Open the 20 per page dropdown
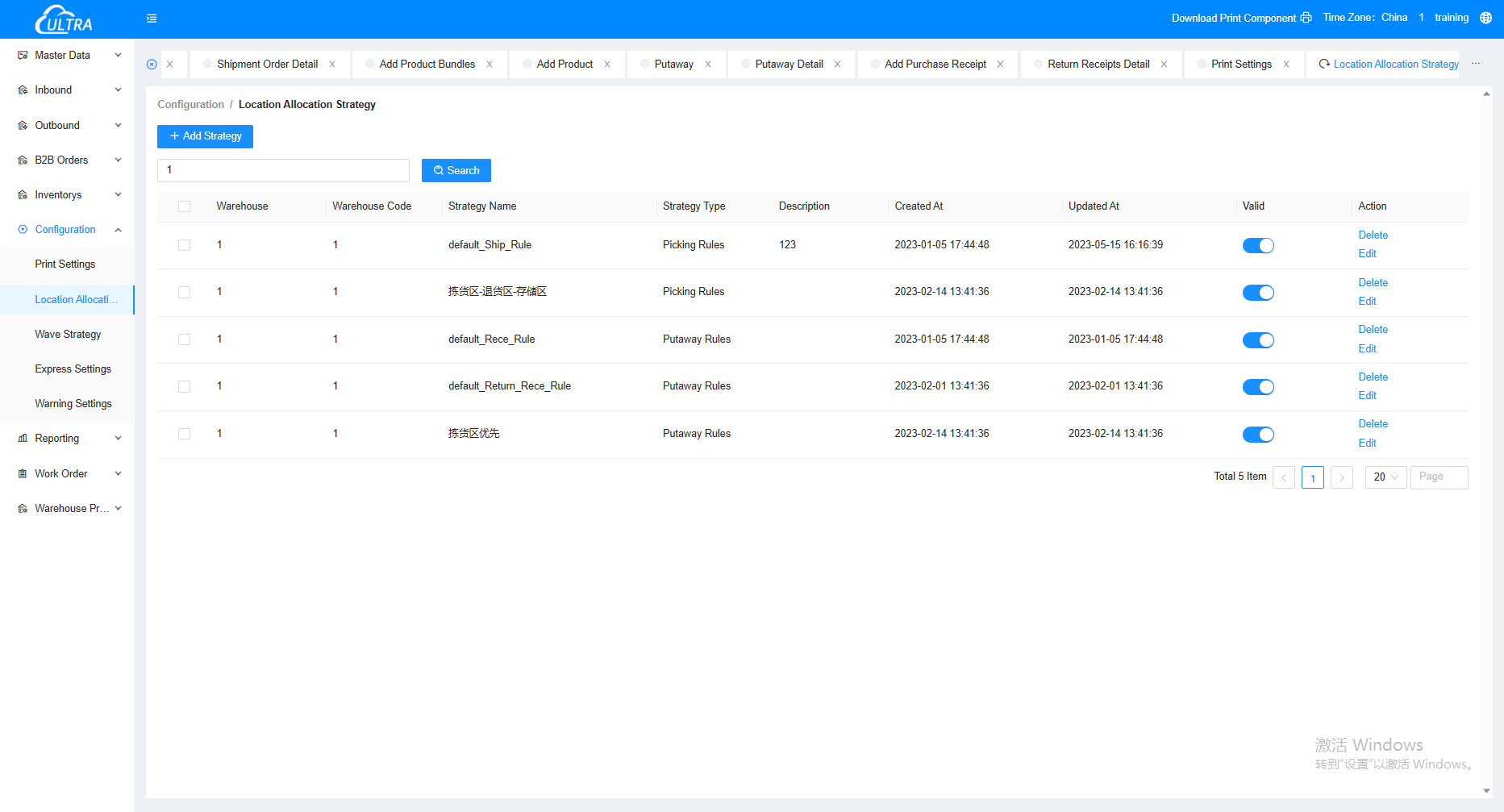 1385,477
